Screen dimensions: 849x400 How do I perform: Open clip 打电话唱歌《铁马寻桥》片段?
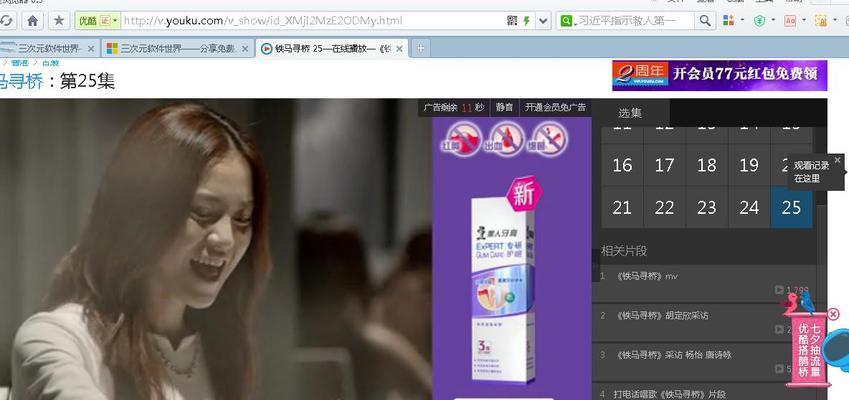click(670, 394)
